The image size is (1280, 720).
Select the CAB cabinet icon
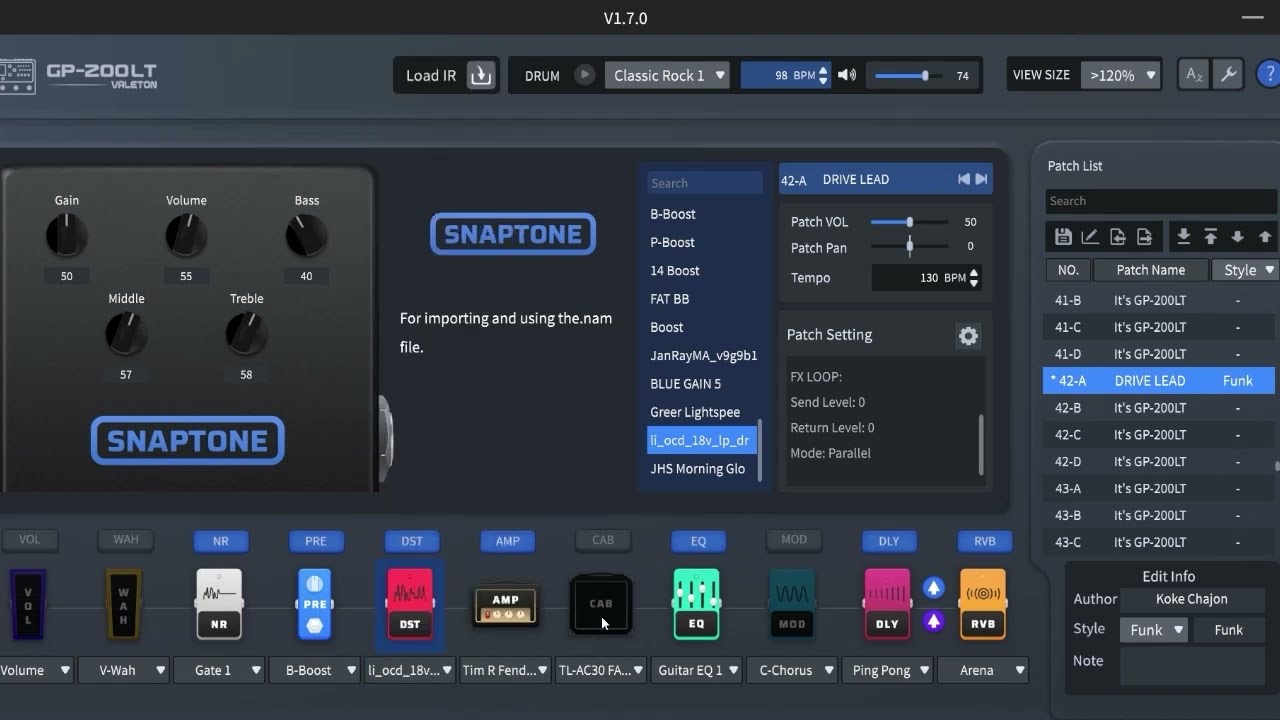601,604
